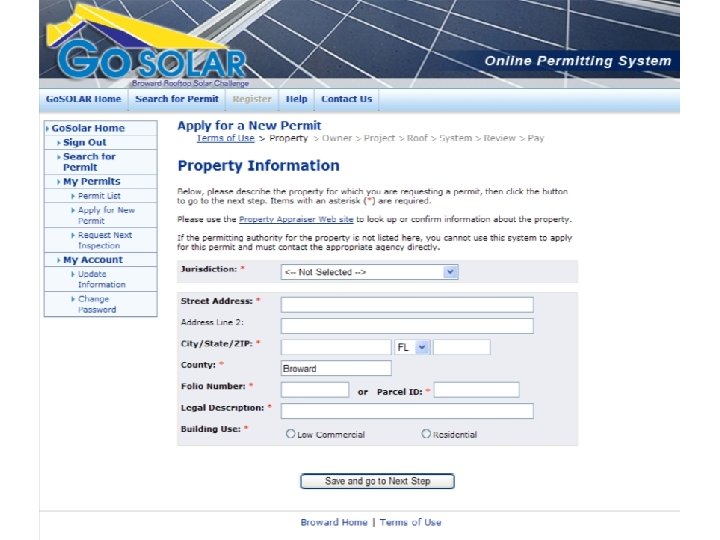Open Terms of Use footer link
The image size is (720, 540).
pyautogui.click(x=411, y=523)
